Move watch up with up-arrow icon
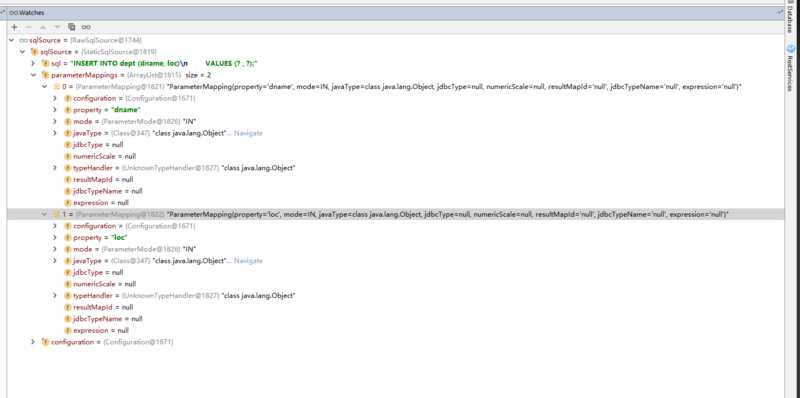800x398 pixels. (x=43, y=27)
